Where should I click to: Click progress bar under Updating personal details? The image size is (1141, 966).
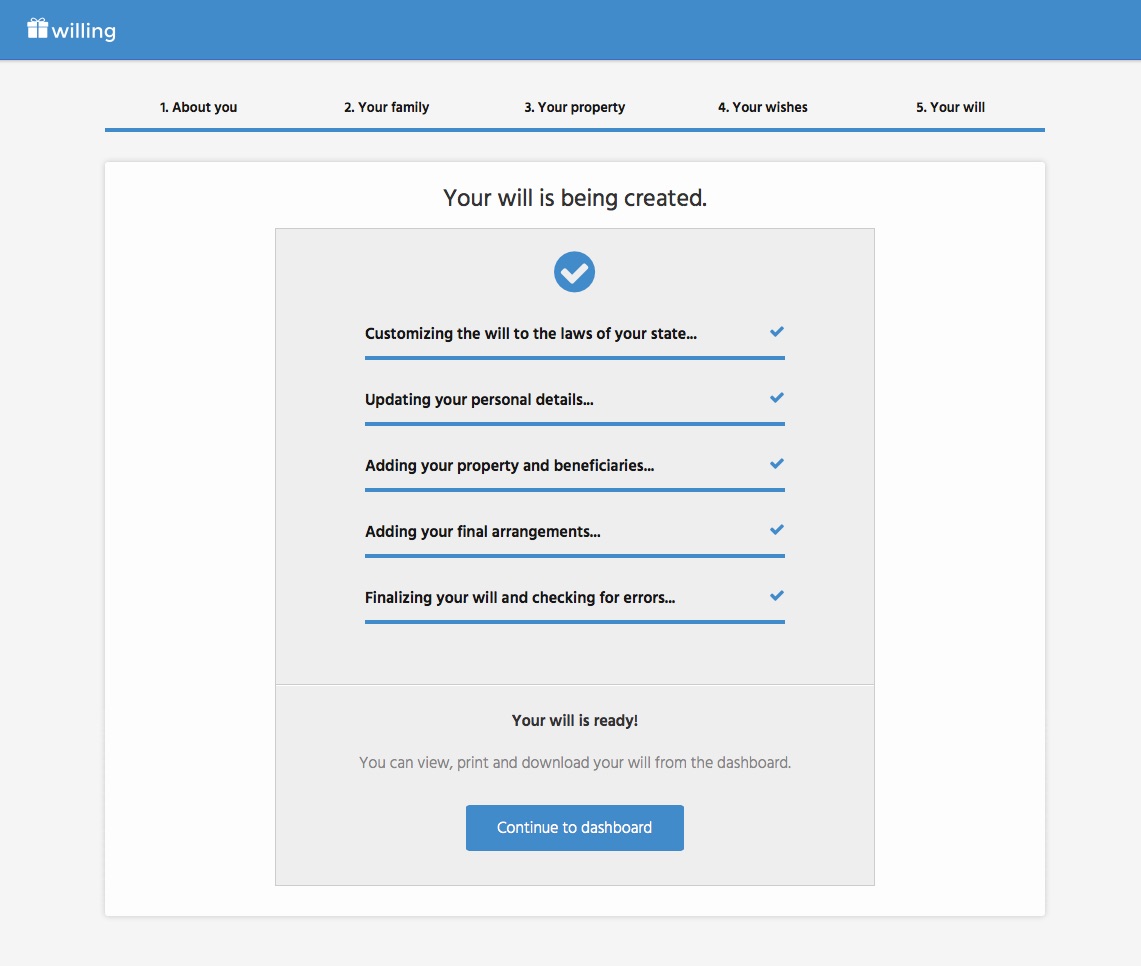(575, 424)
